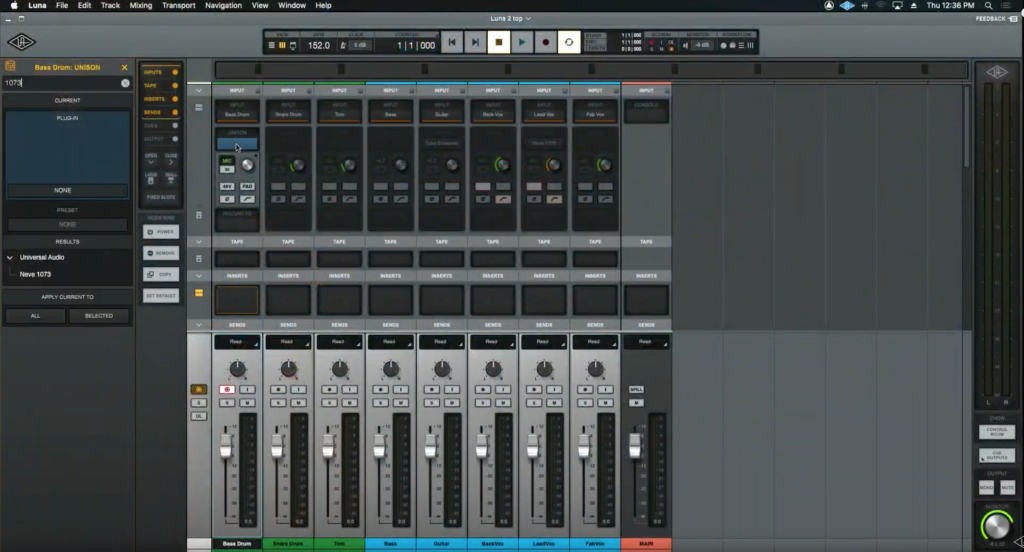Clear the 1073 search field
This screenshot has width=1024, height=552.
(125, 83)
